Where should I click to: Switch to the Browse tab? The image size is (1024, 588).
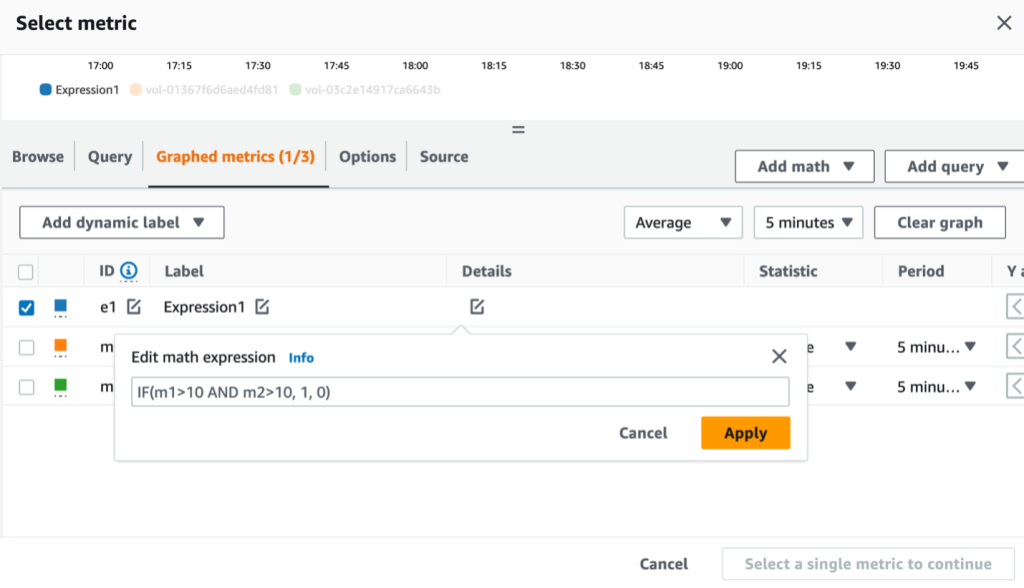[38, 157]
